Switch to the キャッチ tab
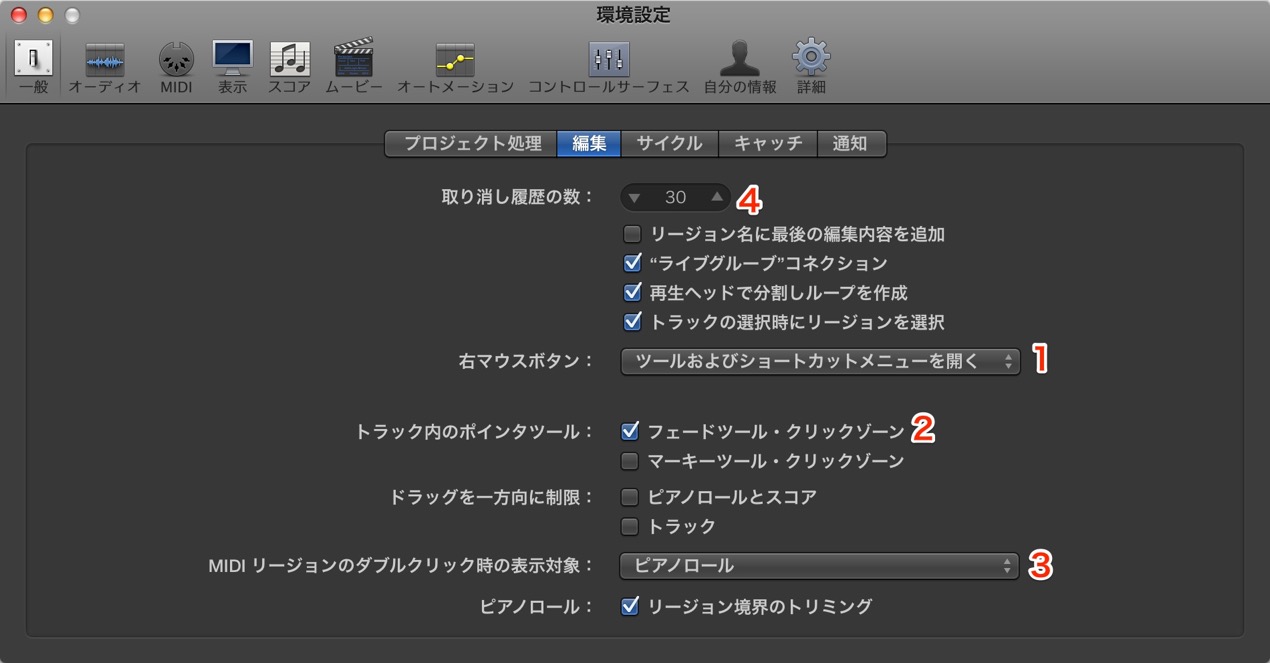This screenshot has height=663, width=1270. tap(768, 143)
